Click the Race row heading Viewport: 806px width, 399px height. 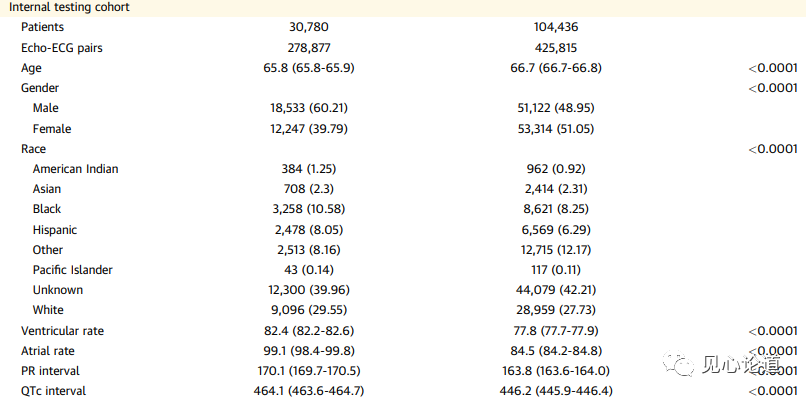33,149
